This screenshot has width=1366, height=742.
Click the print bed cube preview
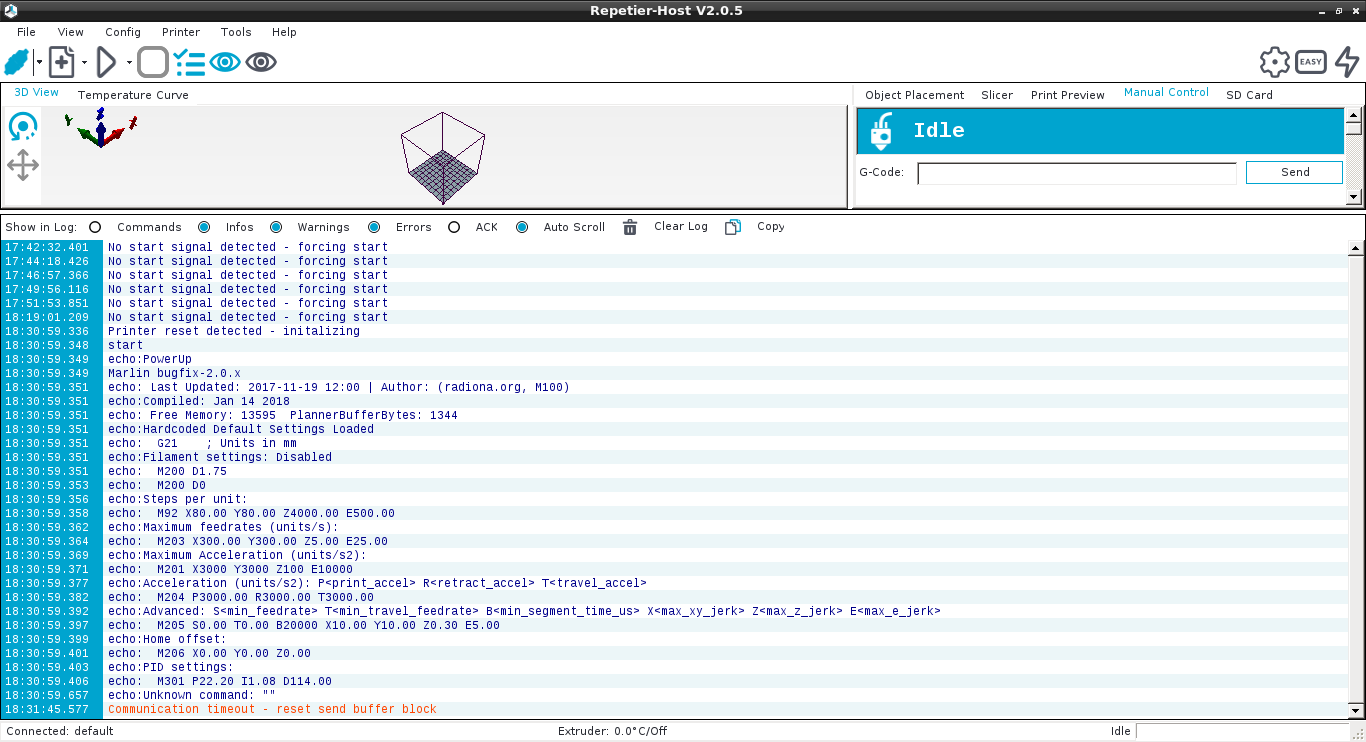[443, 156]
